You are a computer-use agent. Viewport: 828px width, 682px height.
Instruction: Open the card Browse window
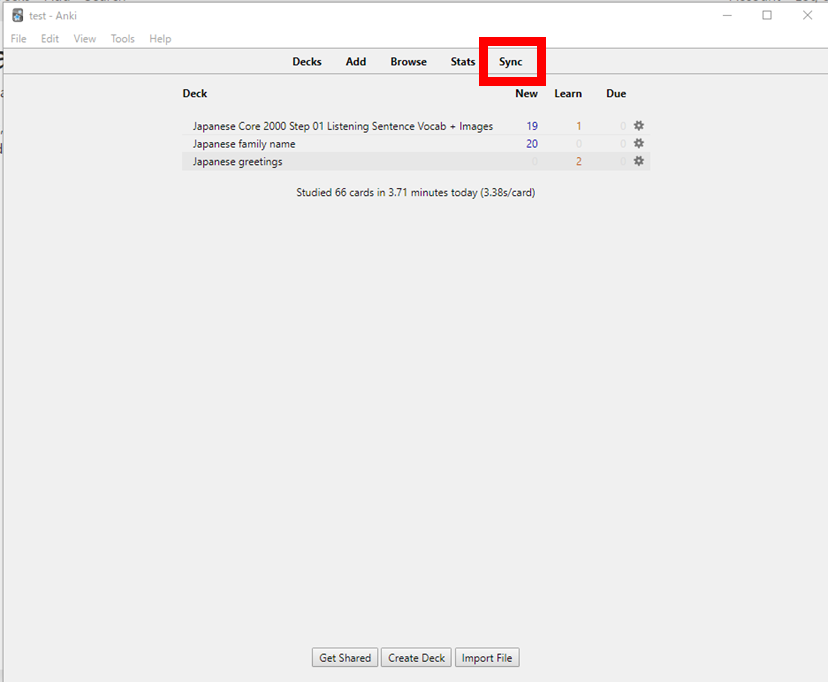[408, 62]
